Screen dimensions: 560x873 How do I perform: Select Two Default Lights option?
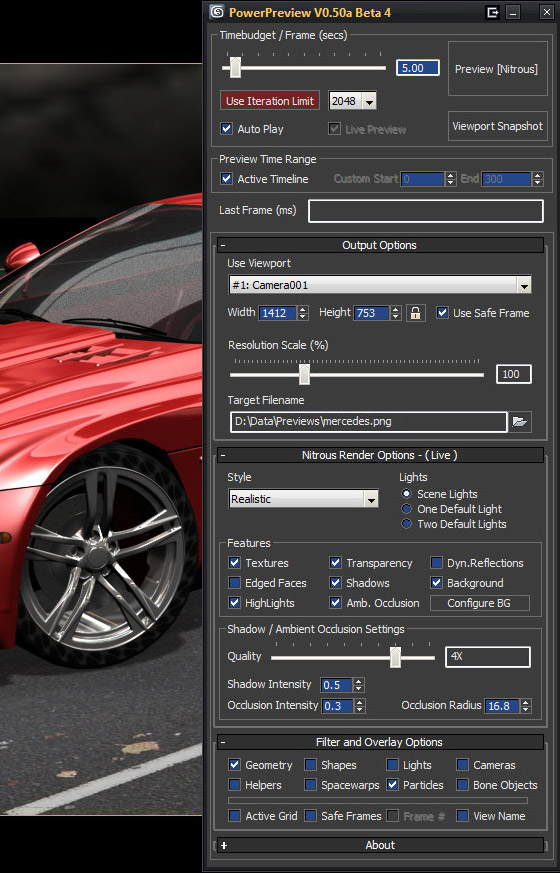point(406,524)
